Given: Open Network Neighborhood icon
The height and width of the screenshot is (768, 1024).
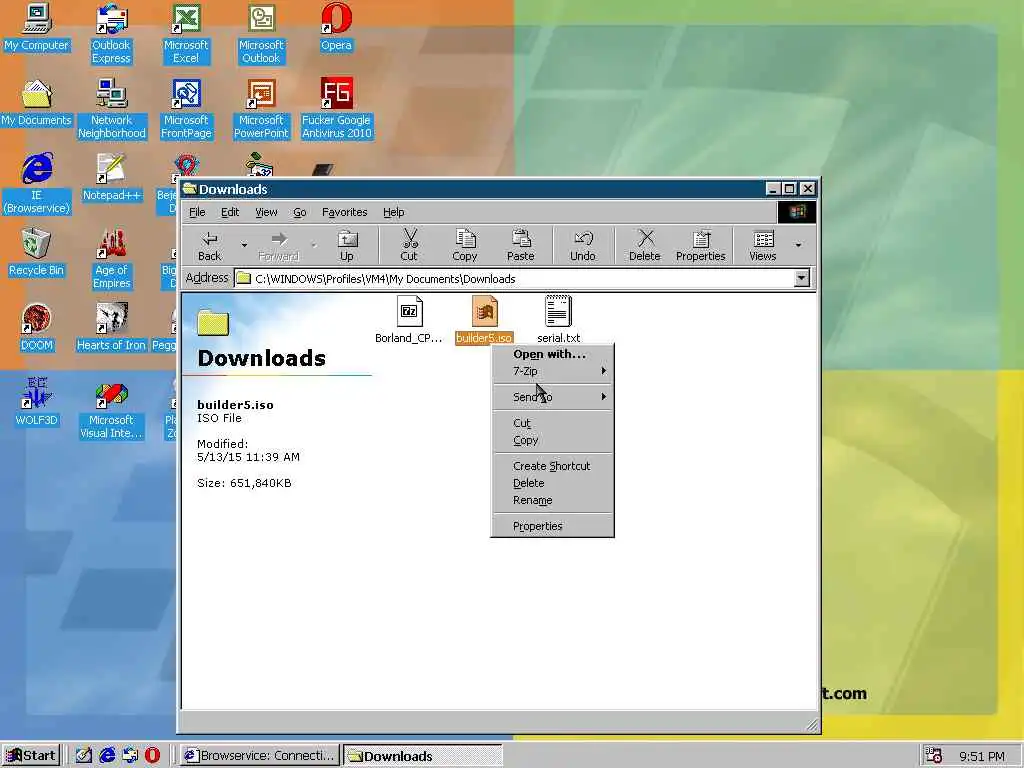Looking at the screenshot, I should click(112, 109).
